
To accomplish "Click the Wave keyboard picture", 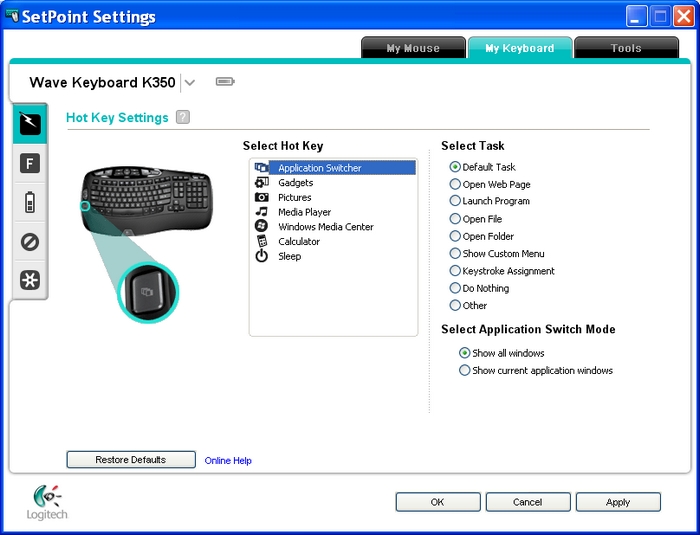I will click(x=147, y=200).
